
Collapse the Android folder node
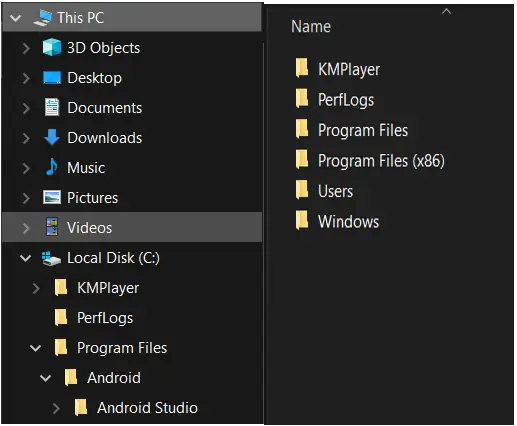(x=46, y=378)
